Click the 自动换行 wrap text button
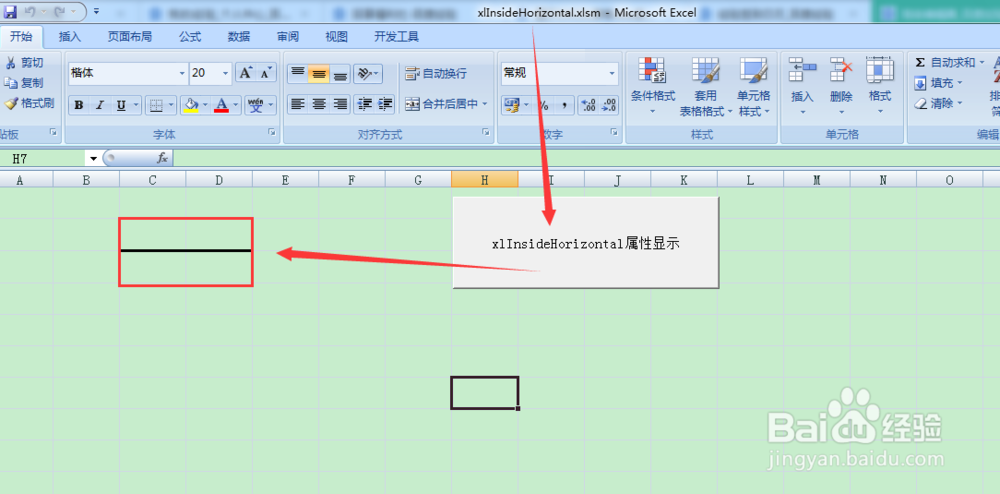Image resolution: width=1000 pixels, height=494 pixels. [x=436, y=73]
